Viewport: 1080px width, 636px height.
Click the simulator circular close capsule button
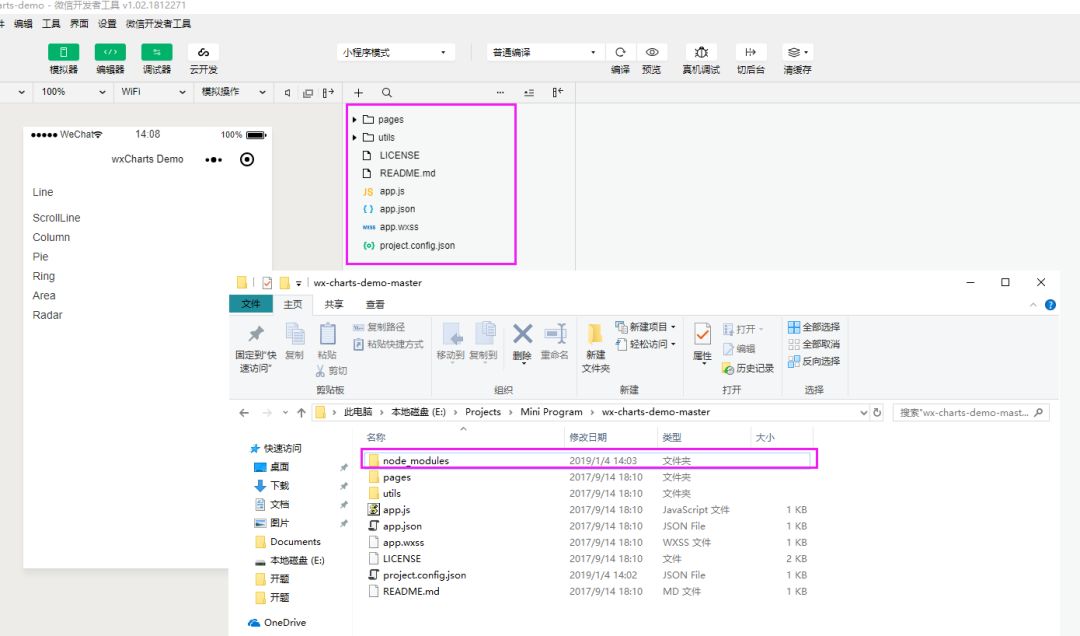point(247,160)
